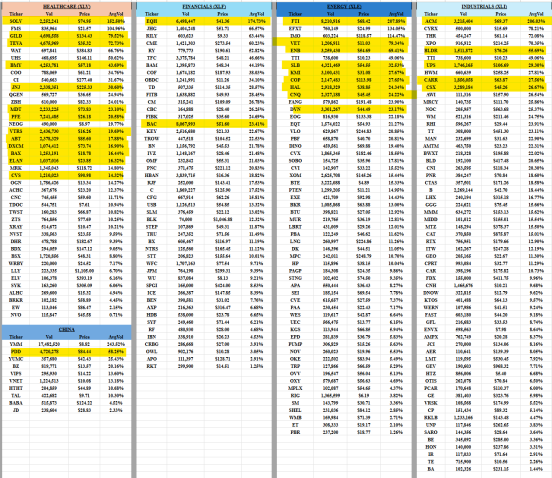Select the MPLX ticker cell
The width and height of the screenshot is (552, 478).
click(295, 388)
